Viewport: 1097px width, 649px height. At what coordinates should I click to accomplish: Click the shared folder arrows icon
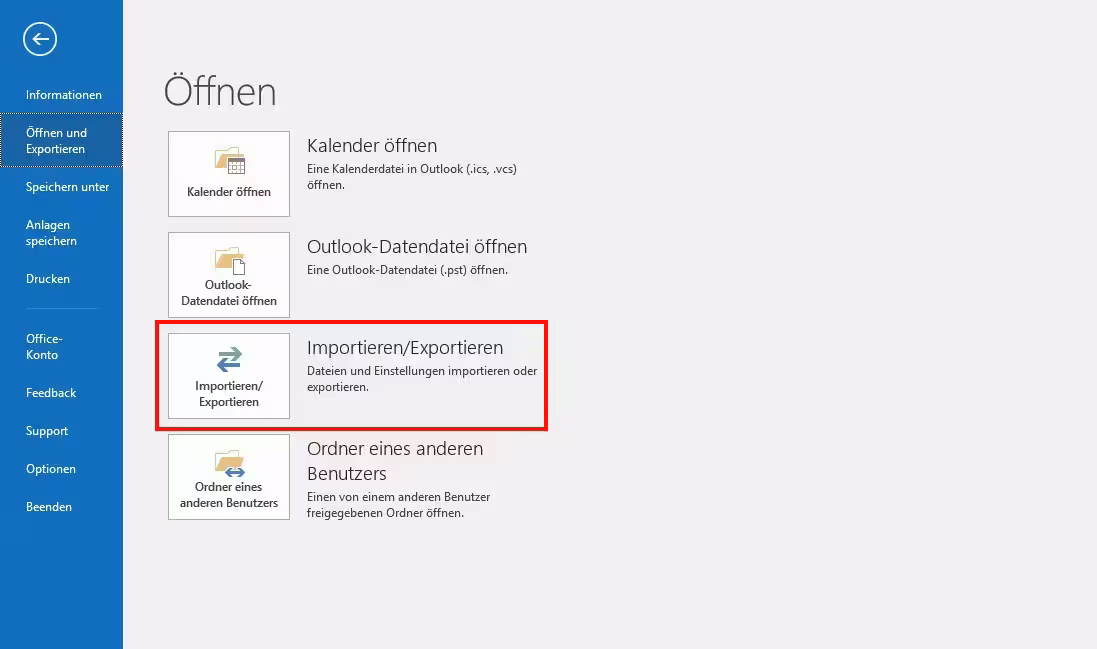click(229, 463)
